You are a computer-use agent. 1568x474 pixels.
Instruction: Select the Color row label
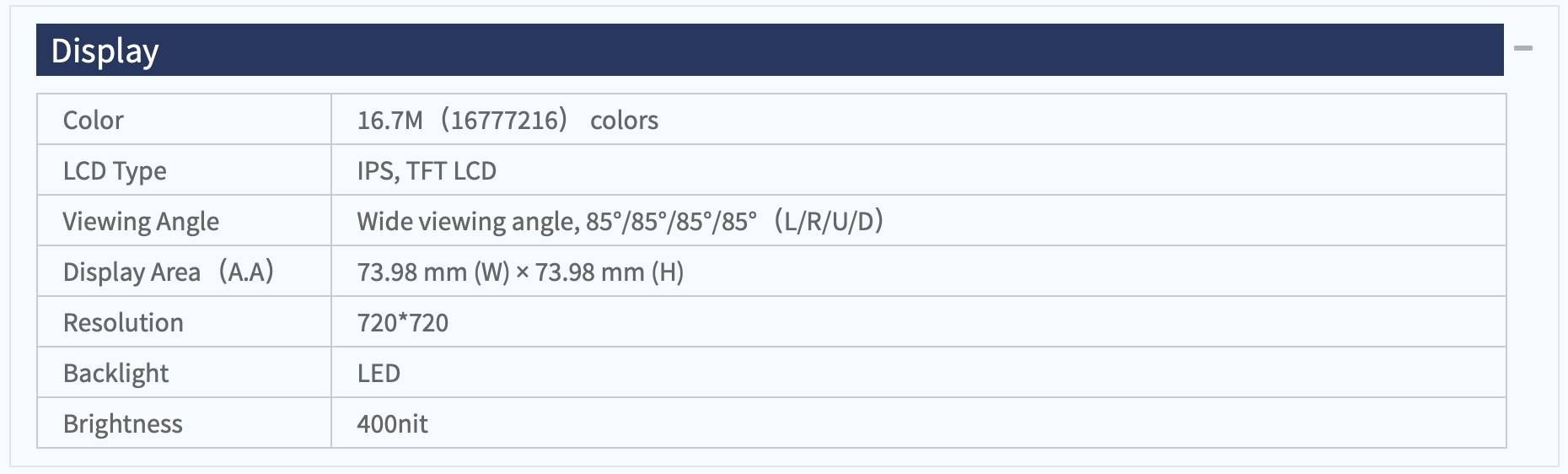pos(94,120)
